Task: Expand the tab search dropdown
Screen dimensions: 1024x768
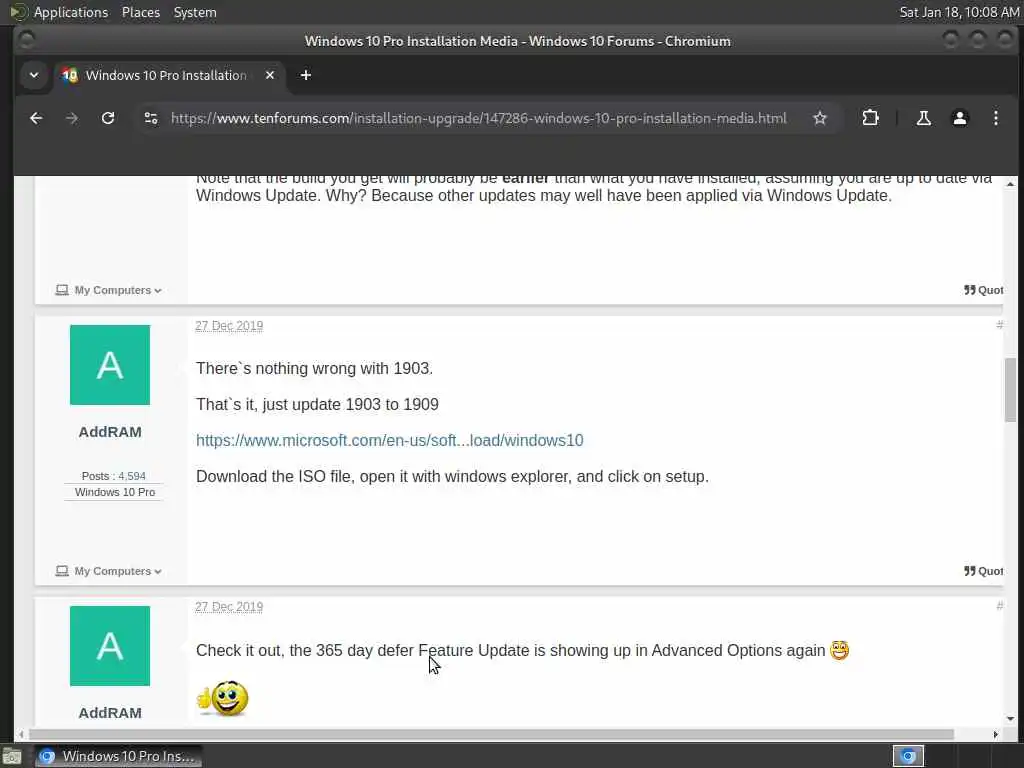Action: [34, 75]
